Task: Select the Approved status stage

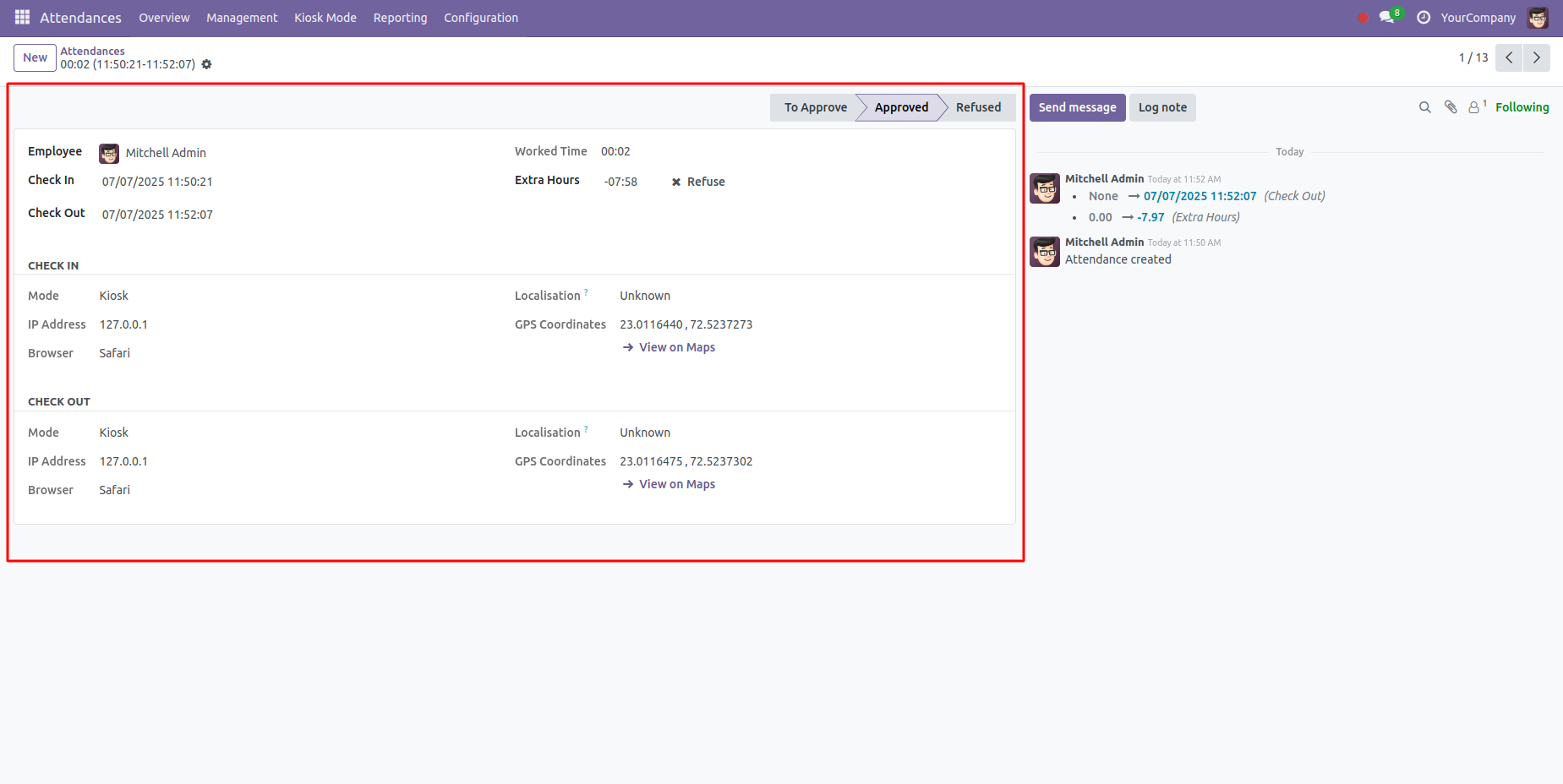Action: (x=900, y=107)
